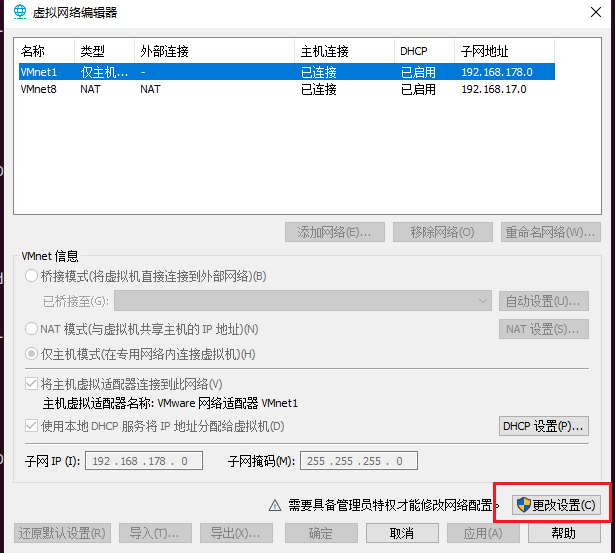The width and height of the screenshot is (615, 553).
Task: Toggle 使用本地 DHCP 服务 checkbox
Action: pyautogui.click(x=33, y=426)
